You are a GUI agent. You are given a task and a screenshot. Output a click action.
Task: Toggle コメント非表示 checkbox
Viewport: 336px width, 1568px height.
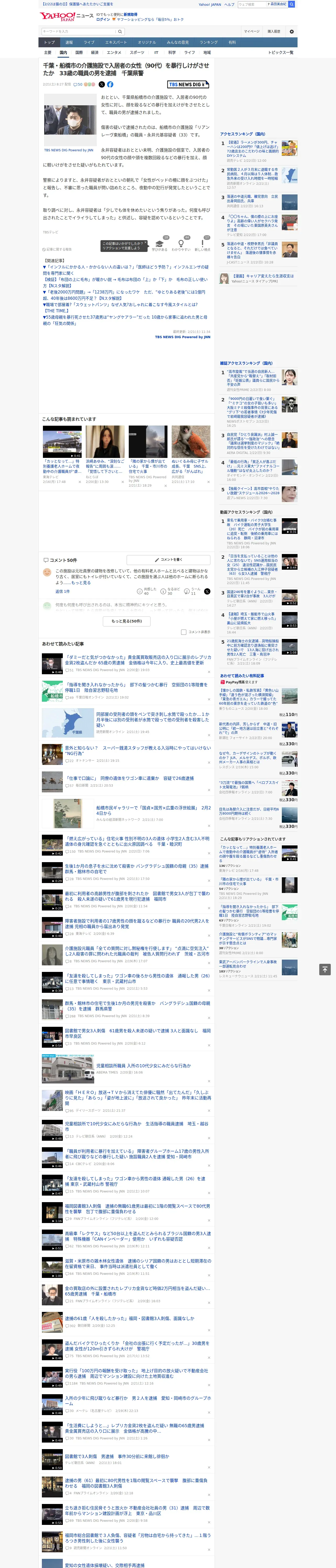pyautogui.click(x=183, y=632)
